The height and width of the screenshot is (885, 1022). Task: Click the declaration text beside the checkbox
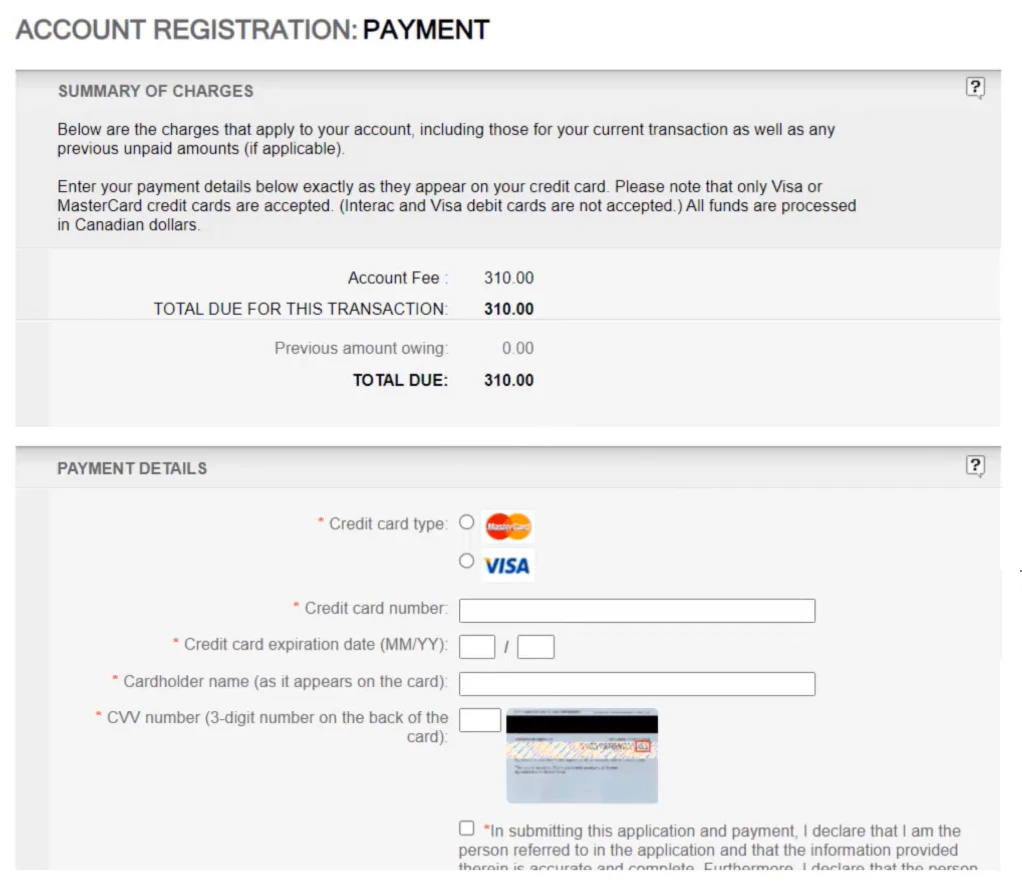(x=720, y=840)
